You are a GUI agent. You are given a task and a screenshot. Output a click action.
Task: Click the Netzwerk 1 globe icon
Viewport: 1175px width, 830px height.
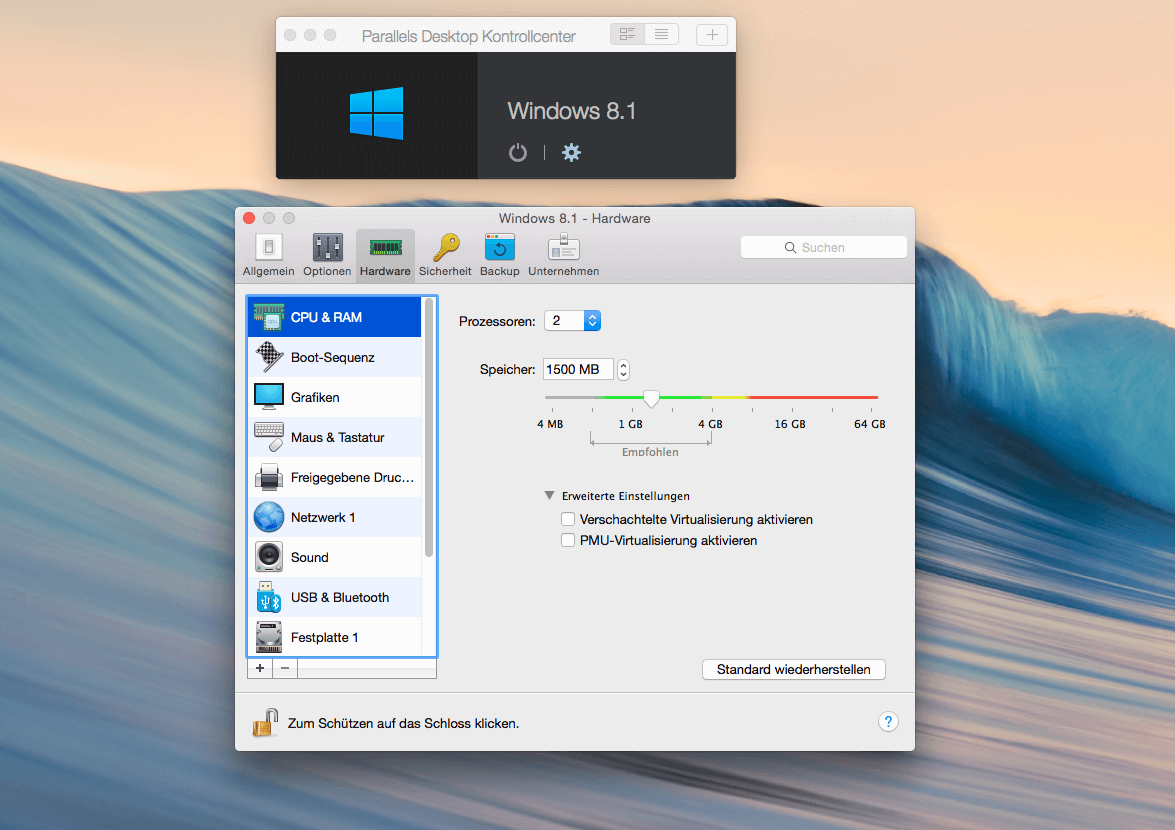[x=268, y=517]
